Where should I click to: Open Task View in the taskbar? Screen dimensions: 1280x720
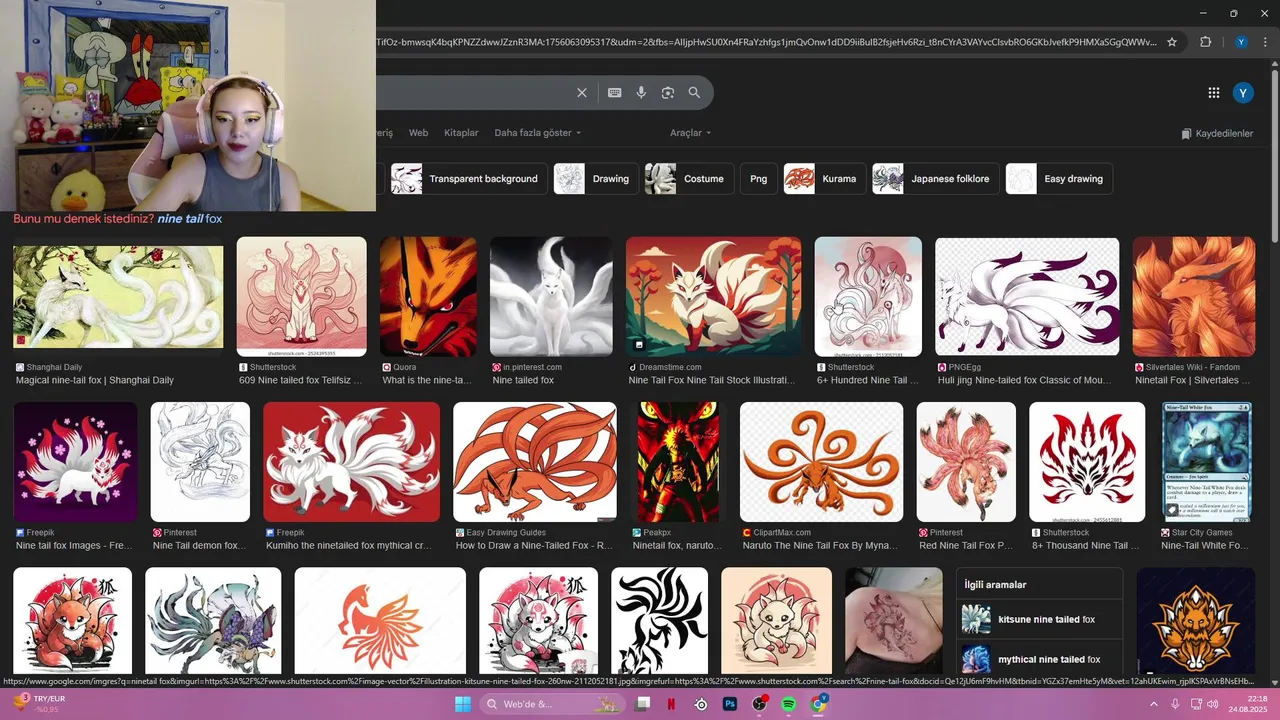click(642, 704)
